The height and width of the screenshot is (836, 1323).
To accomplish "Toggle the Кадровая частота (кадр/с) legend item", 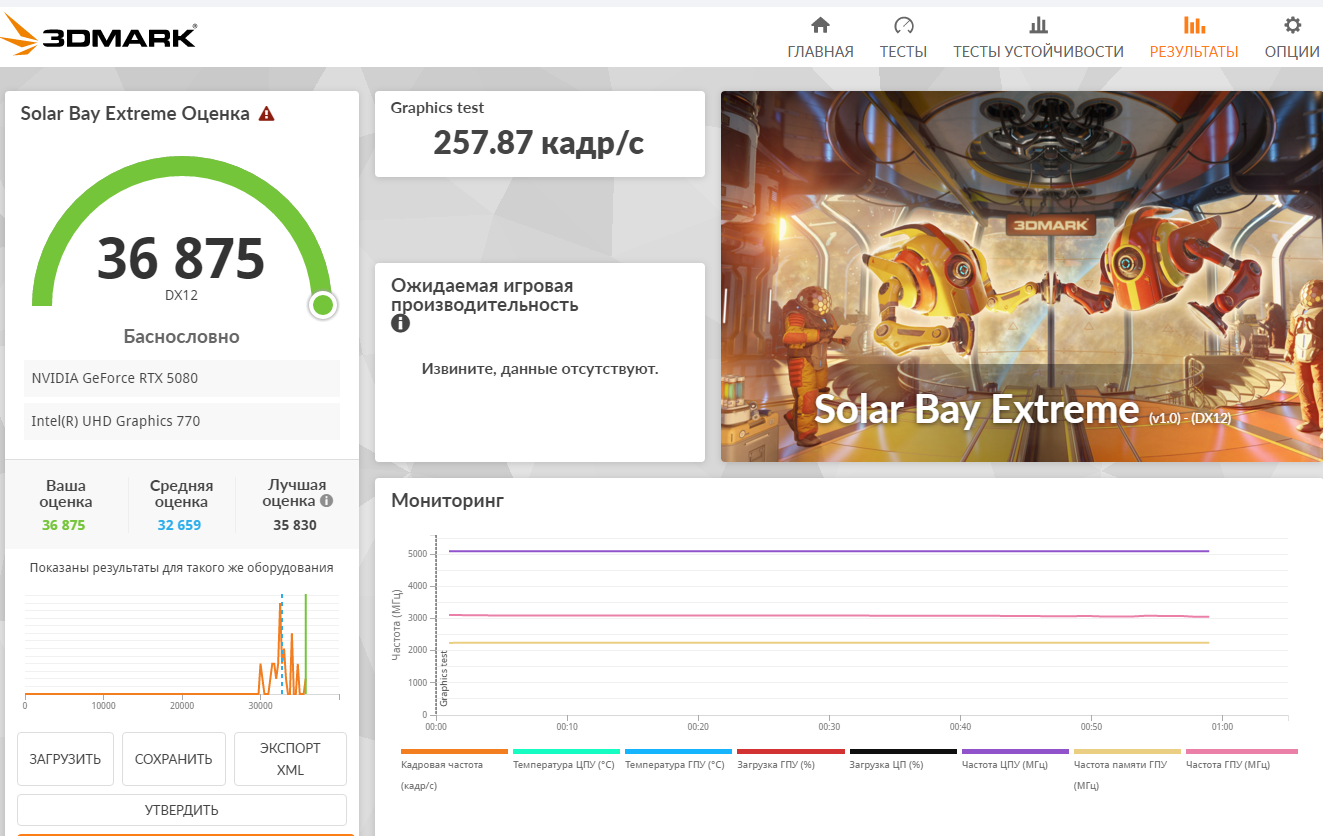I will 454,769.
